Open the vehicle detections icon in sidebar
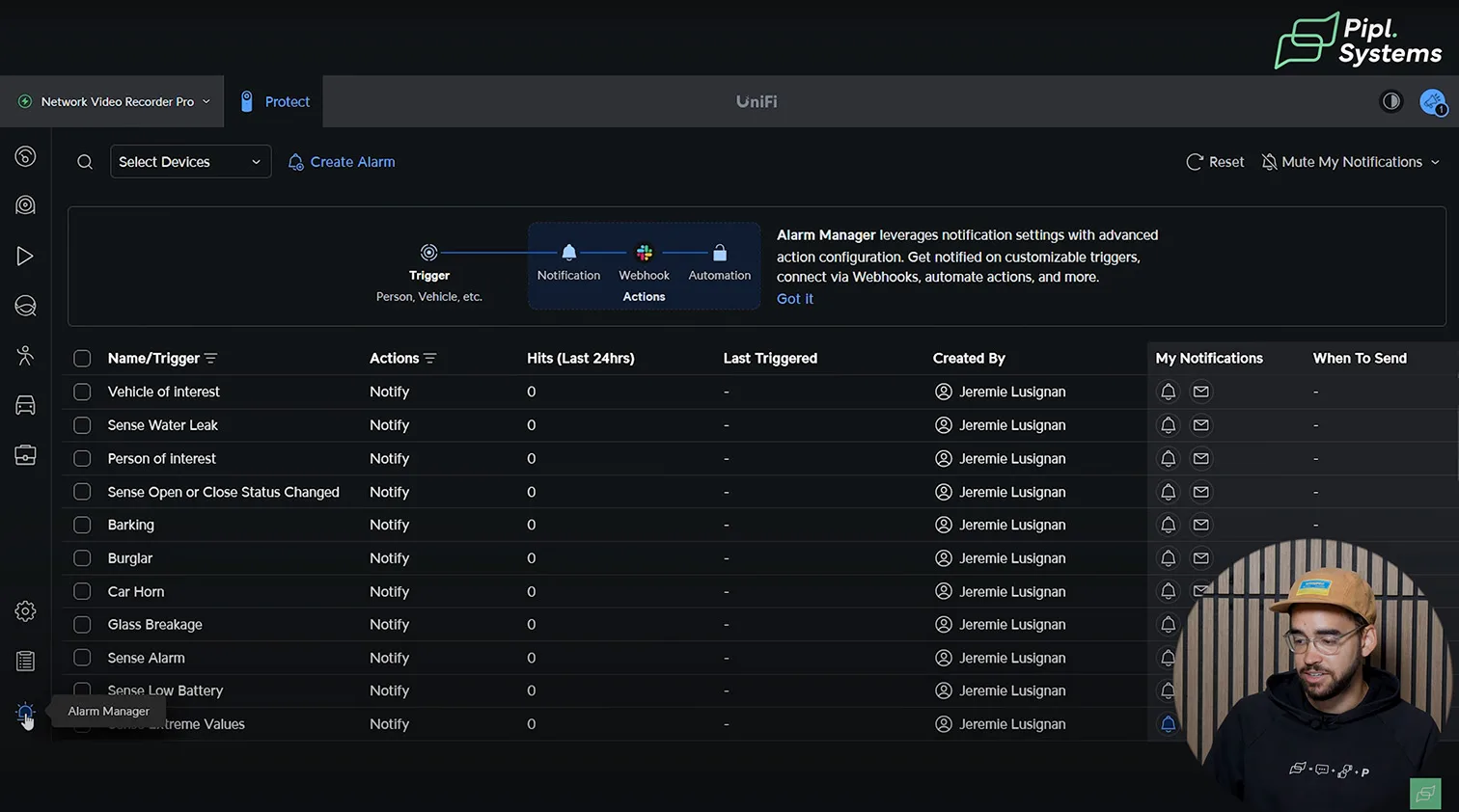This screenshot has height=812, width=1459. (x=26, y=405)
